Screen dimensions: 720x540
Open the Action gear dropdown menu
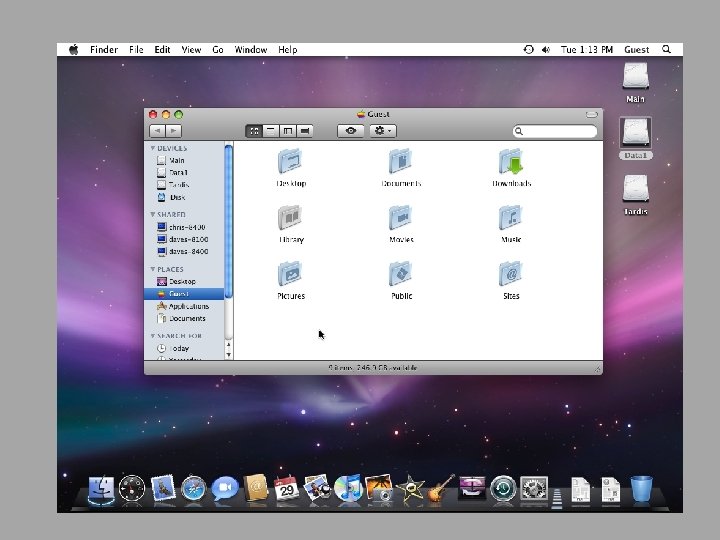[x=382, y=131]
